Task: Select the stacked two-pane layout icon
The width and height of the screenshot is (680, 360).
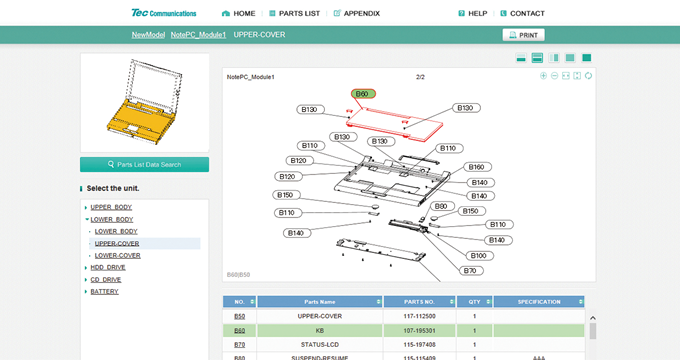Action: (537, 58)
